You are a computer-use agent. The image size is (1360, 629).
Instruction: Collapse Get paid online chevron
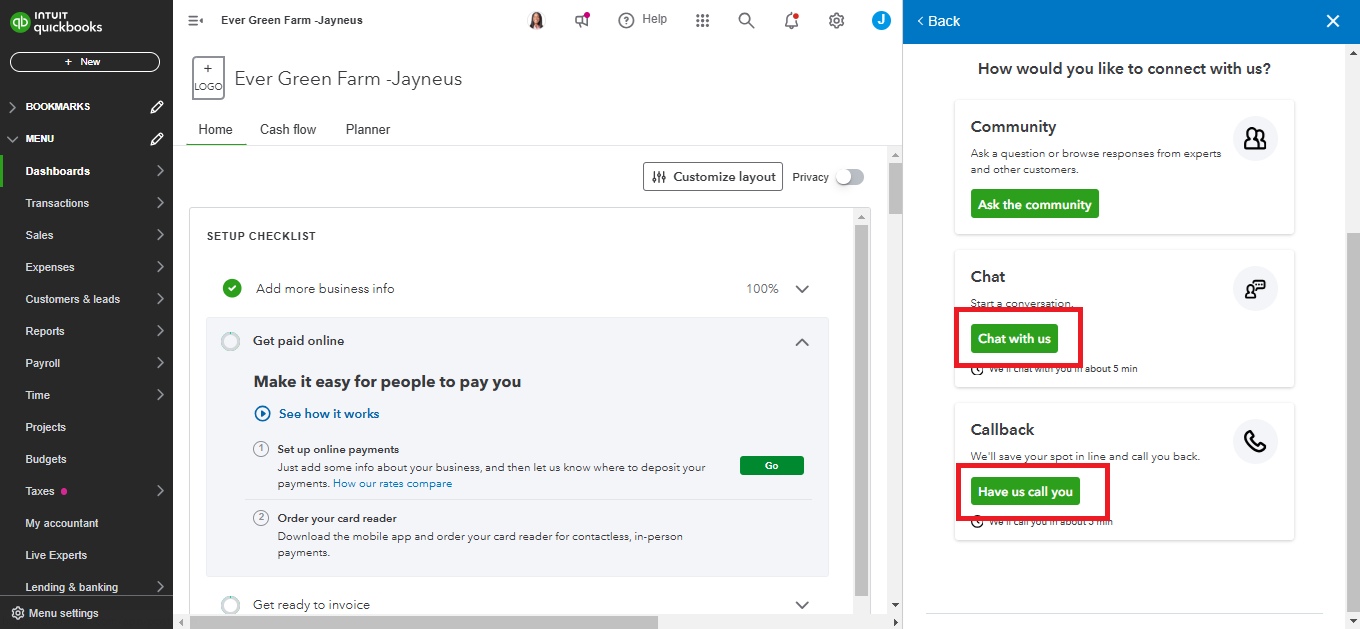pos(801,342)
